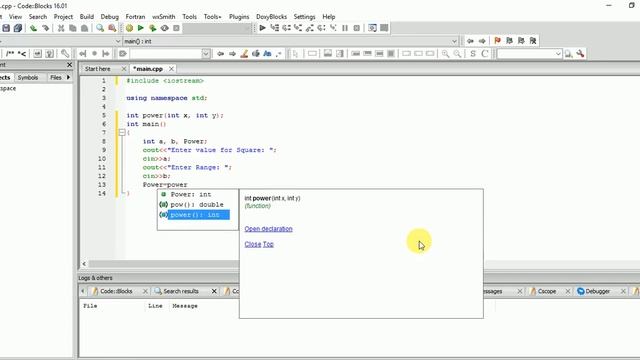Collapse the code fold on line 7
This screenshot has width=640, height=360.
(x=122, y=132)
